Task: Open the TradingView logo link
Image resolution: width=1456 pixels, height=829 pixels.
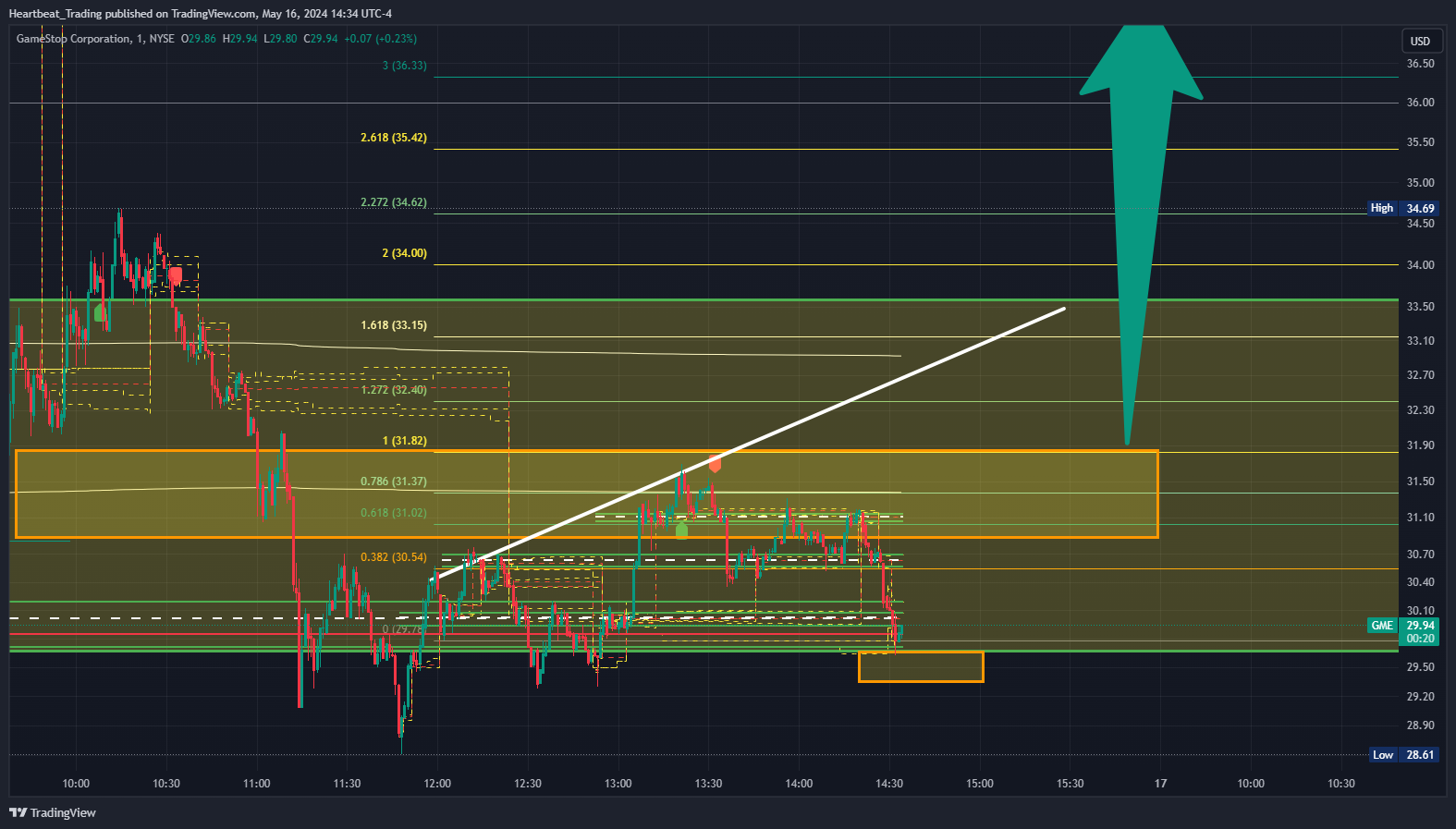Action: (x=53, y=812)
